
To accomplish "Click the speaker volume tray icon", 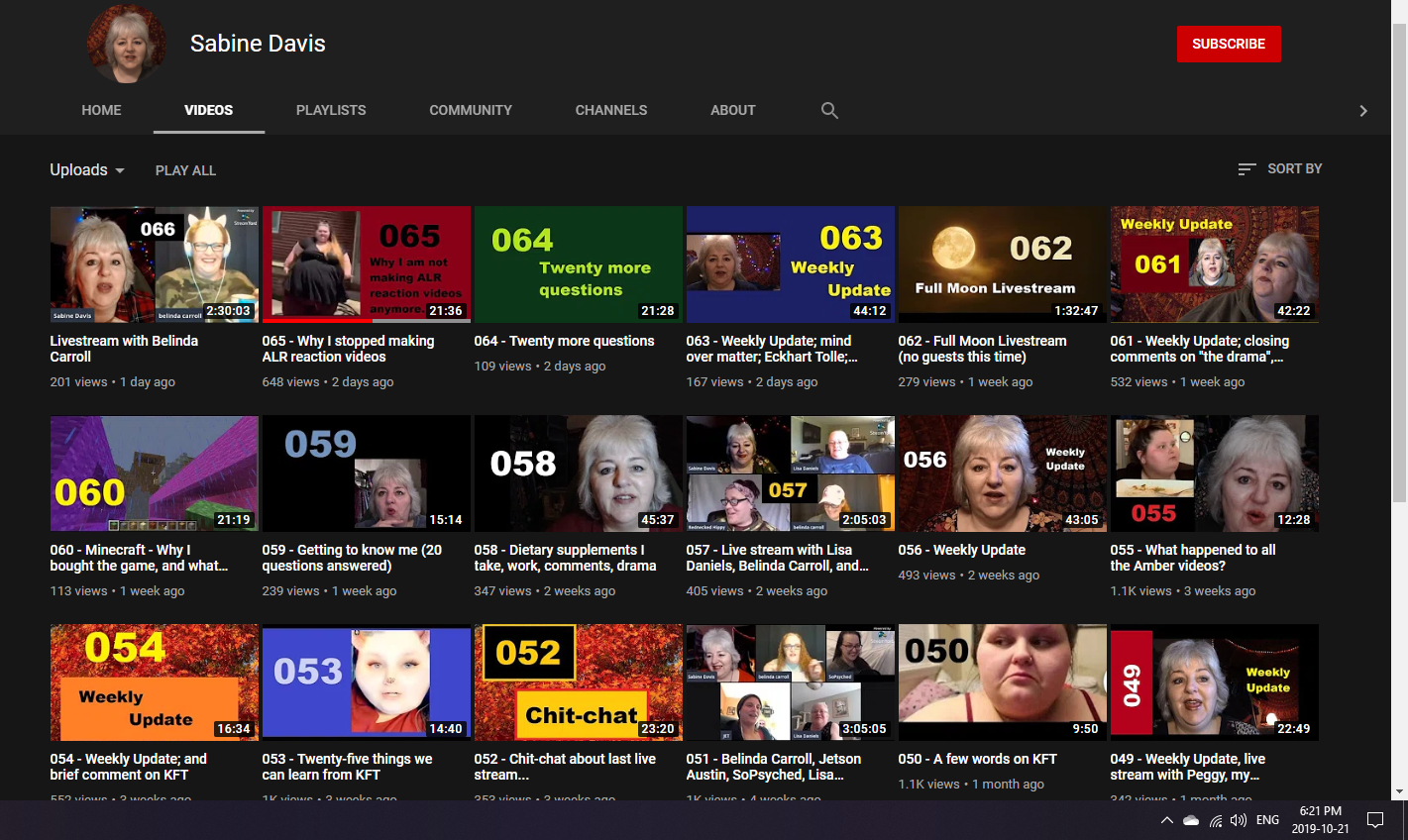I will 1239,820.
